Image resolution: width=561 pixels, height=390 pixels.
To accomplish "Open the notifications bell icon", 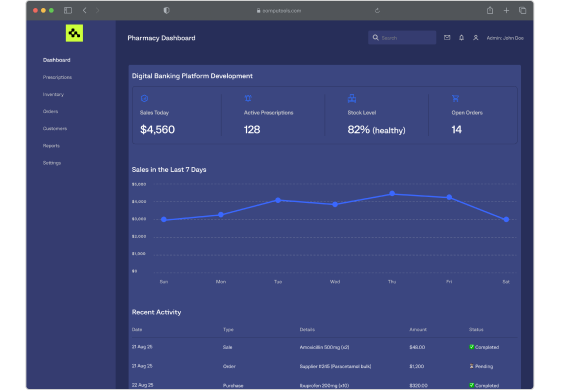I will (x=462, y=38).
